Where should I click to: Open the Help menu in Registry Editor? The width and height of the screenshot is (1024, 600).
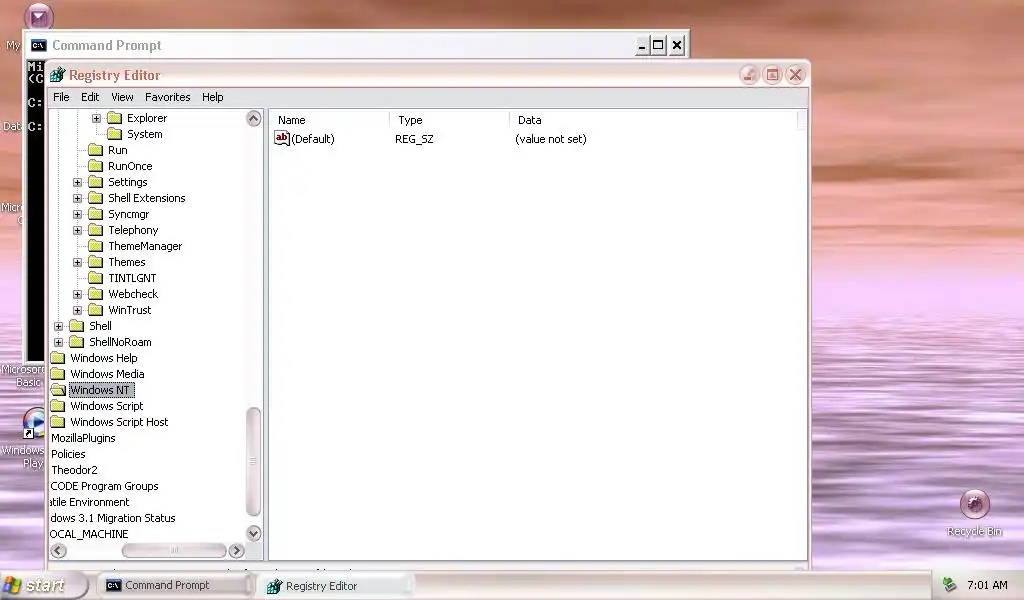[x=212, y=97]
